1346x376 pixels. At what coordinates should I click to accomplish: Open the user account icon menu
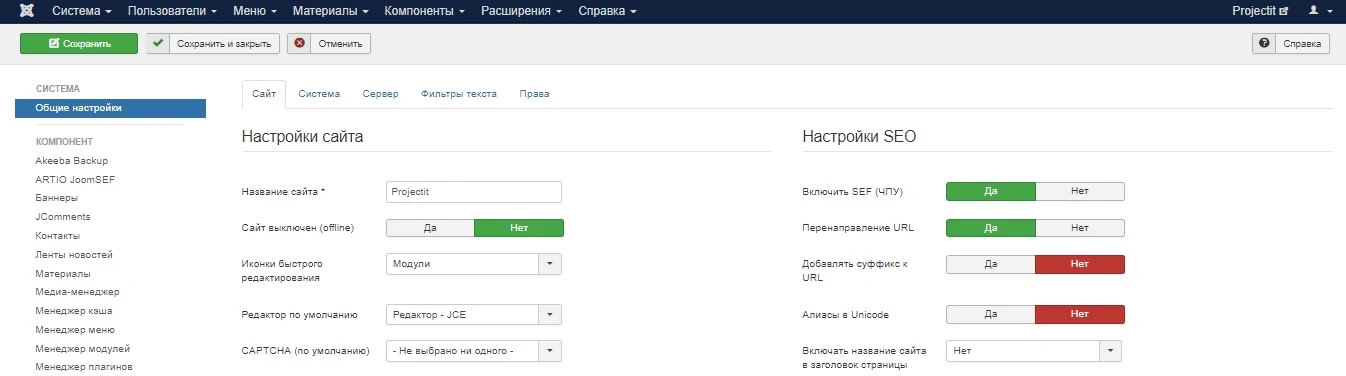[1321, 11]
